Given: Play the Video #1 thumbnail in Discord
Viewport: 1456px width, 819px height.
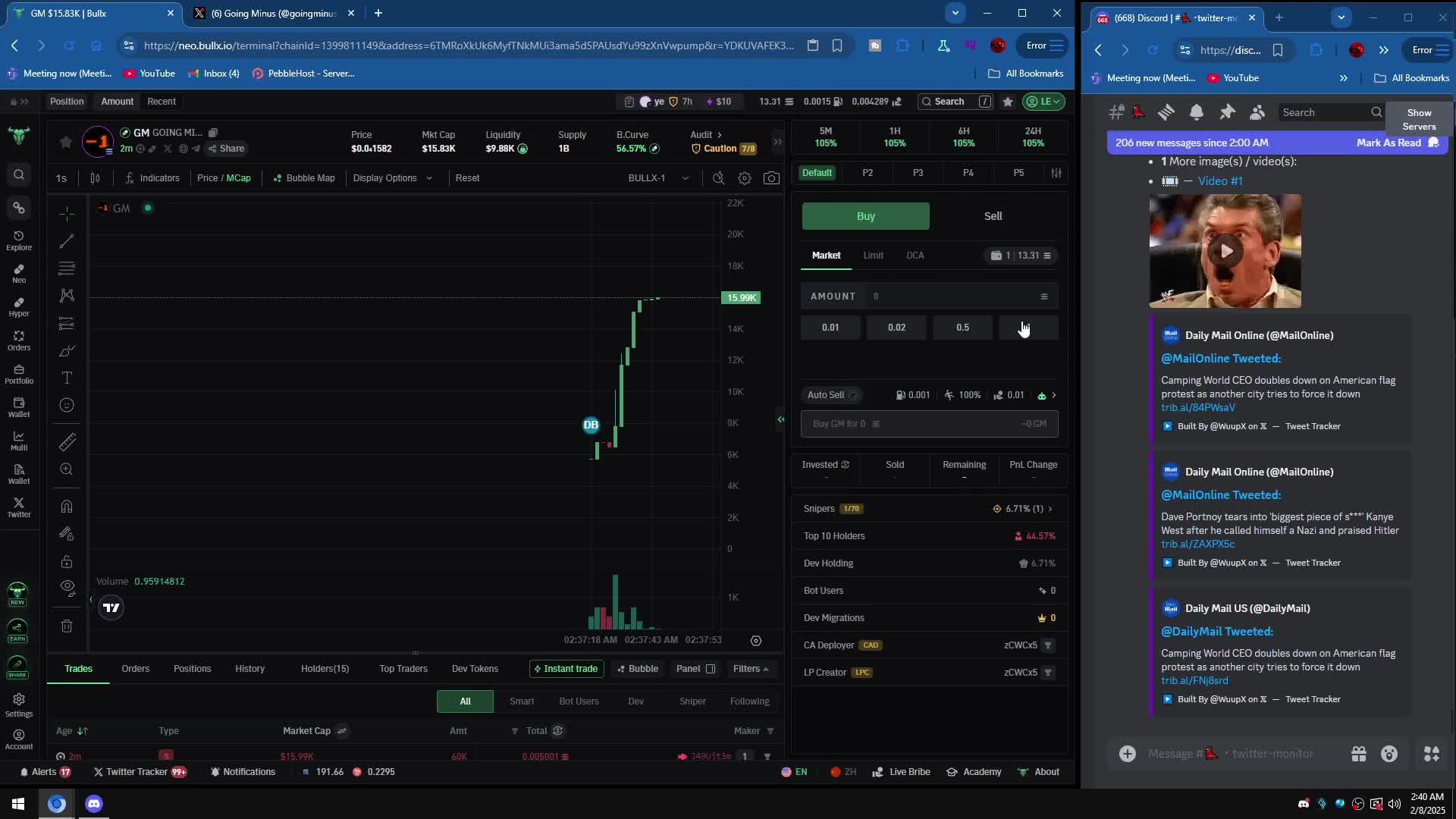Looking at the screenshot, I should tap(1225, 251).
